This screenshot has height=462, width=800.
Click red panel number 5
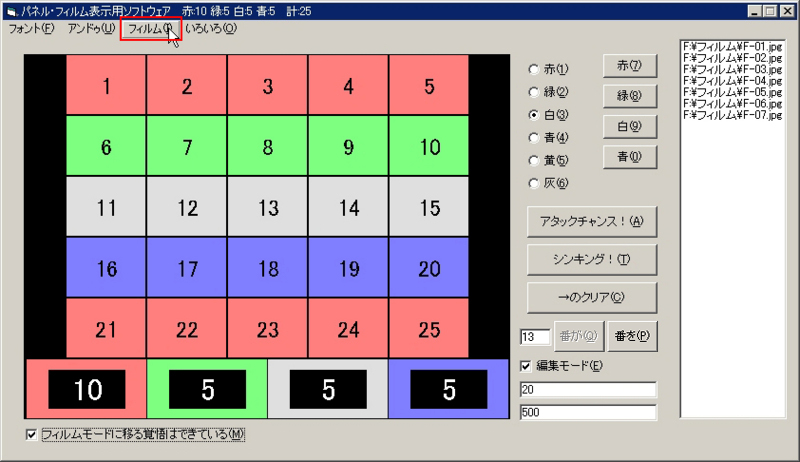point(429,85)
